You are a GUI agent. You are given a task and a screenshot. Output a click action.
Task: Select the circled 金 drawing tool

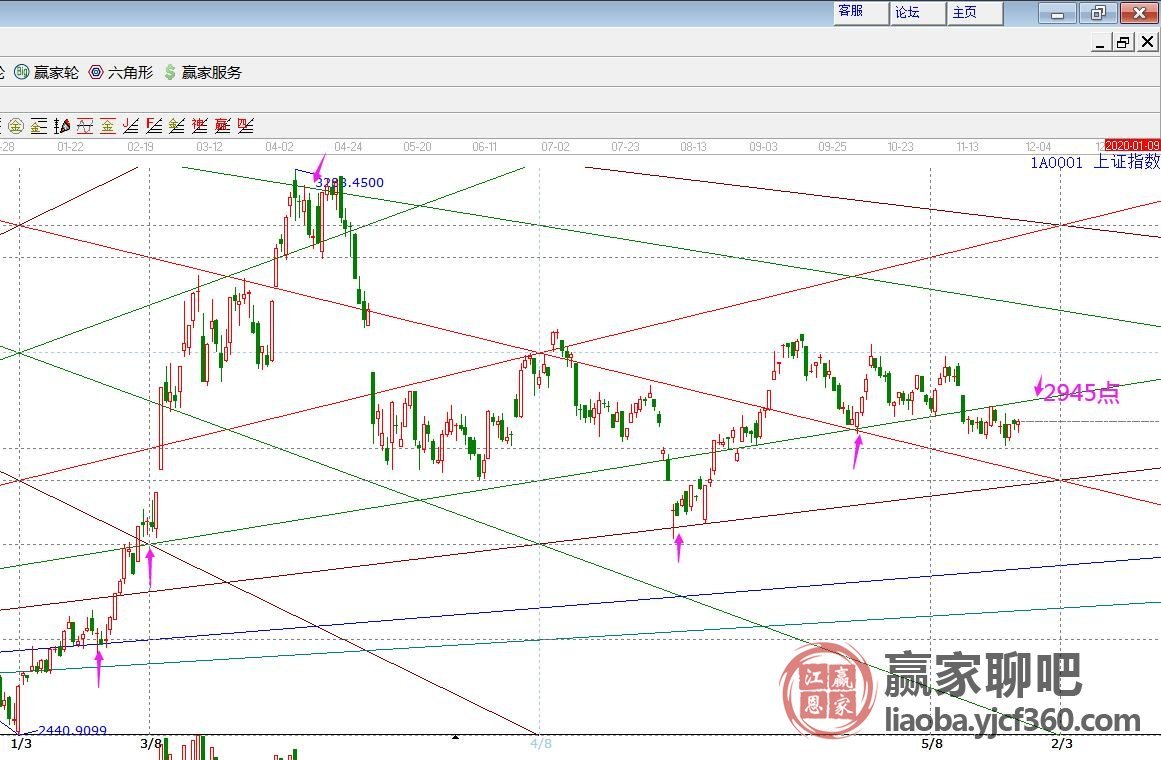click(x=16, y=126)
